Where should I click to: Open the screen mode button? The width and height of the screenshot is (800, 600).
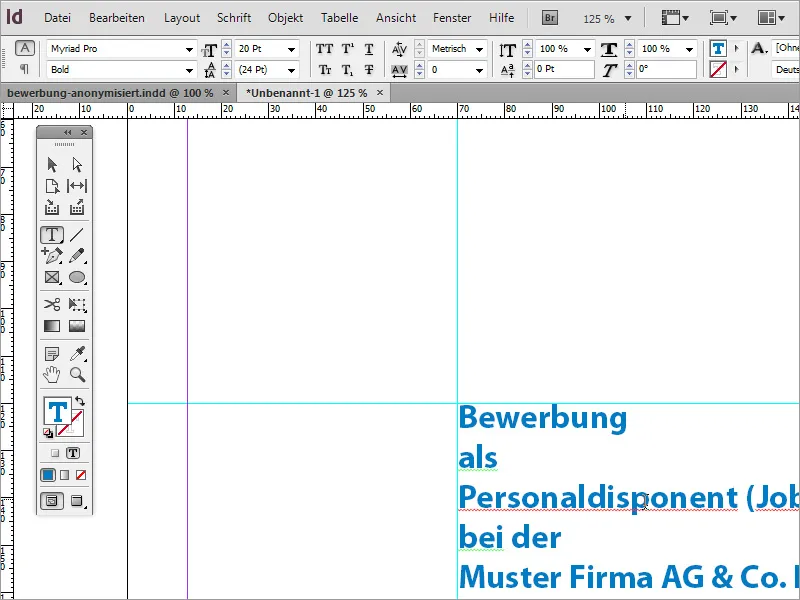pyautogui.click(x=723, y=18)
